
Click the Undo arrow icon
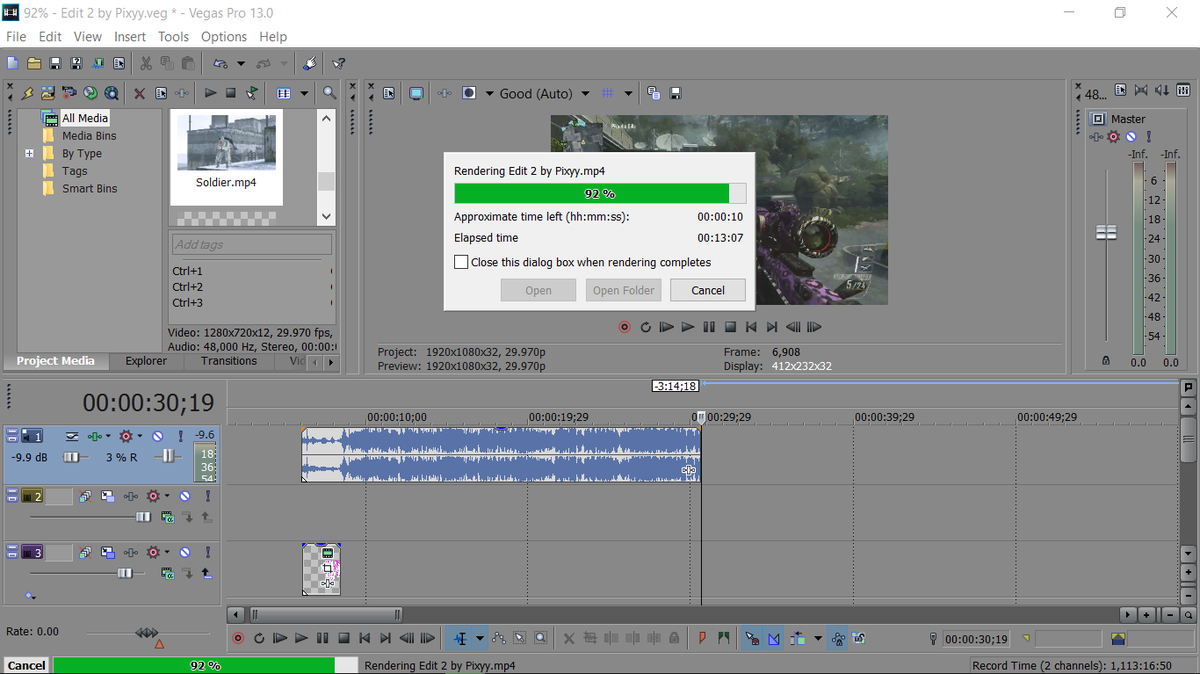pyautogui.click(x=220, y=63)
